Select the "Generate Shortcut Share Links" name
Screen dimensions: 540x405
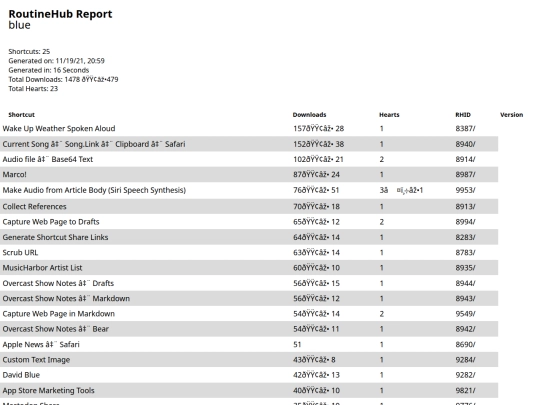coord(55,237)
